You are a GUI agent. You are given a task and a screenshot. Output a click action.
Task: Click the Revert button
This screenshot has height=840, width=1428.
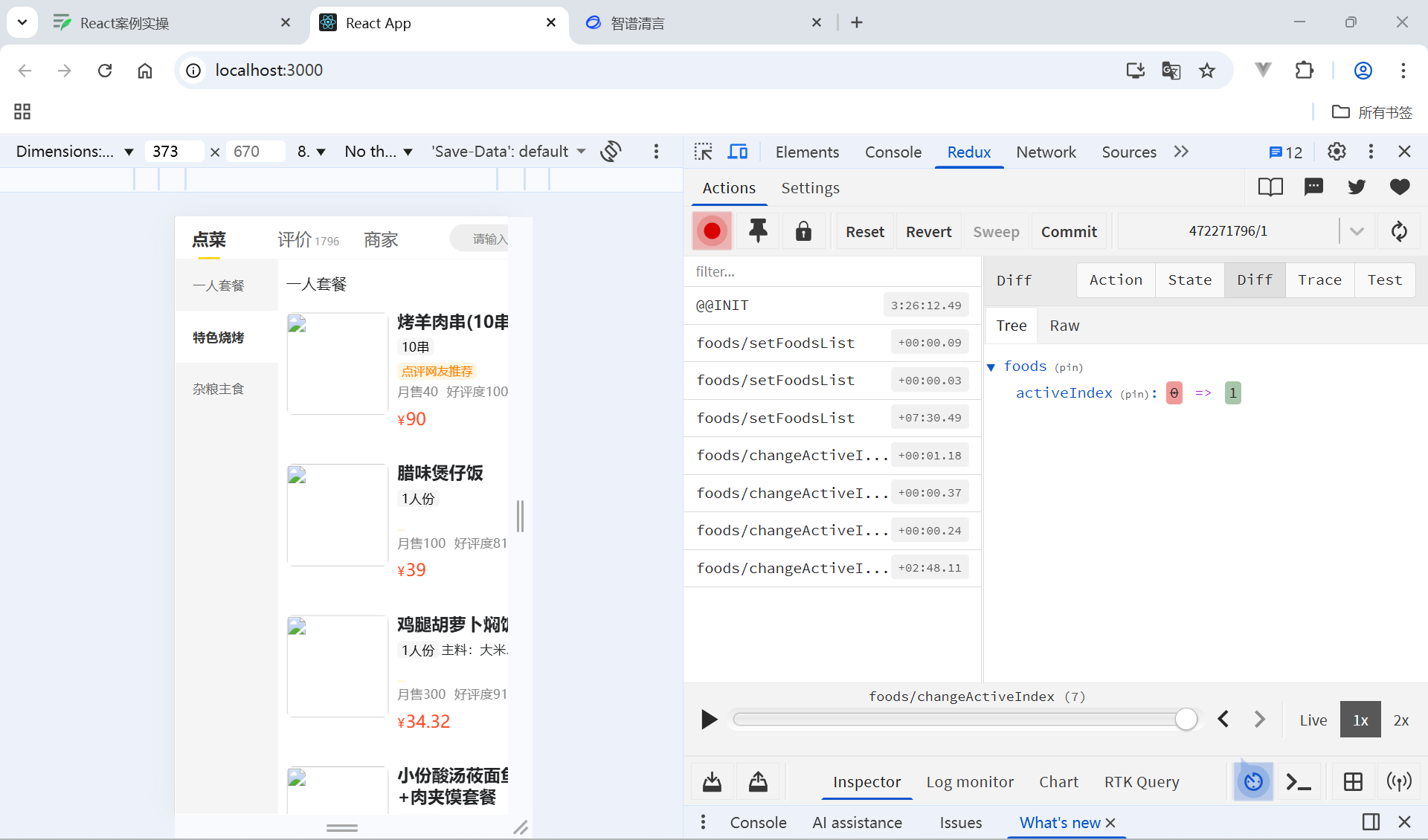pyautogui.click(x=928, y=232)
